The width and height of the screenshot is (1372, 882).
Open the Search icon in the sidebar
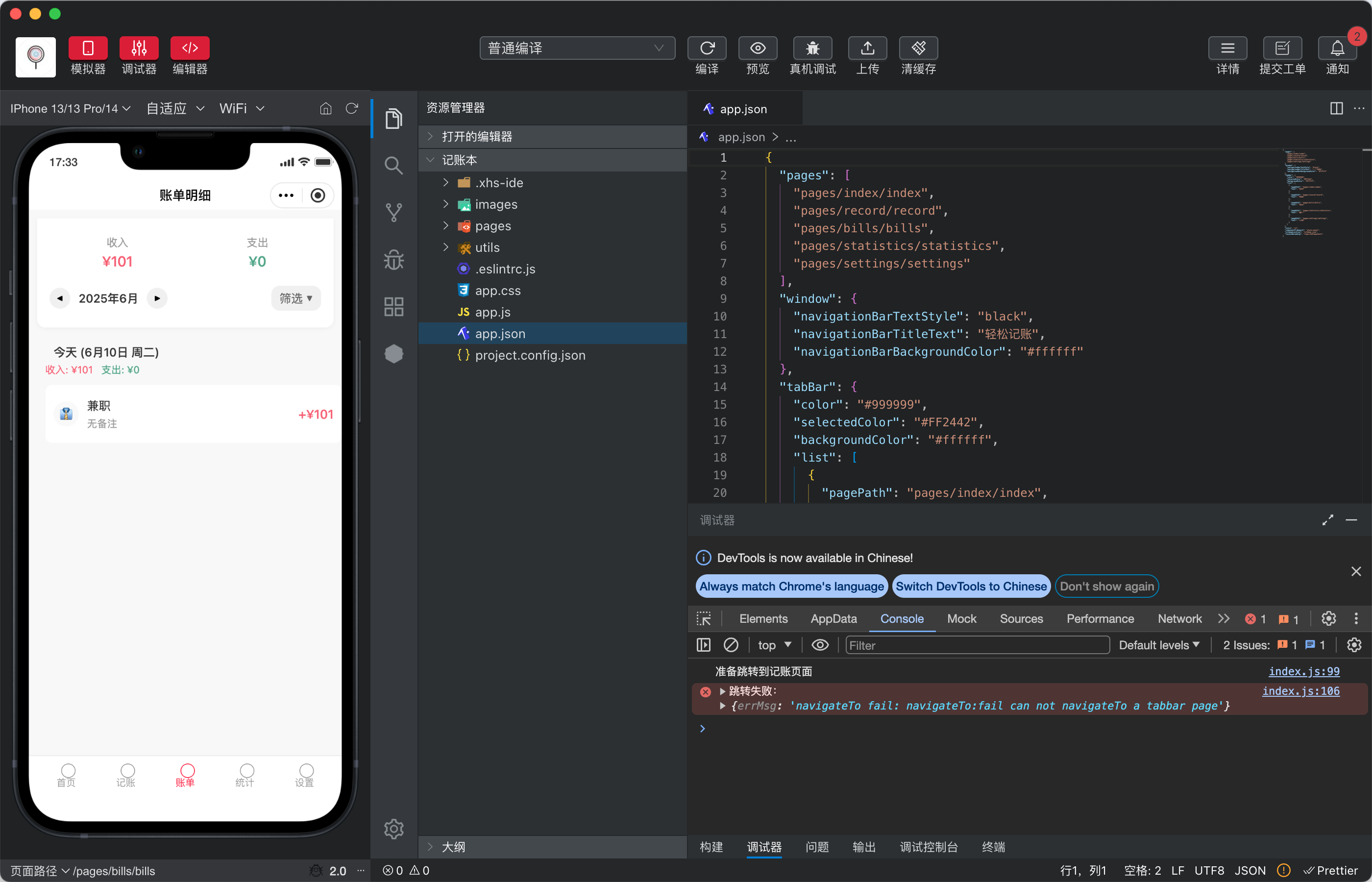393,166
